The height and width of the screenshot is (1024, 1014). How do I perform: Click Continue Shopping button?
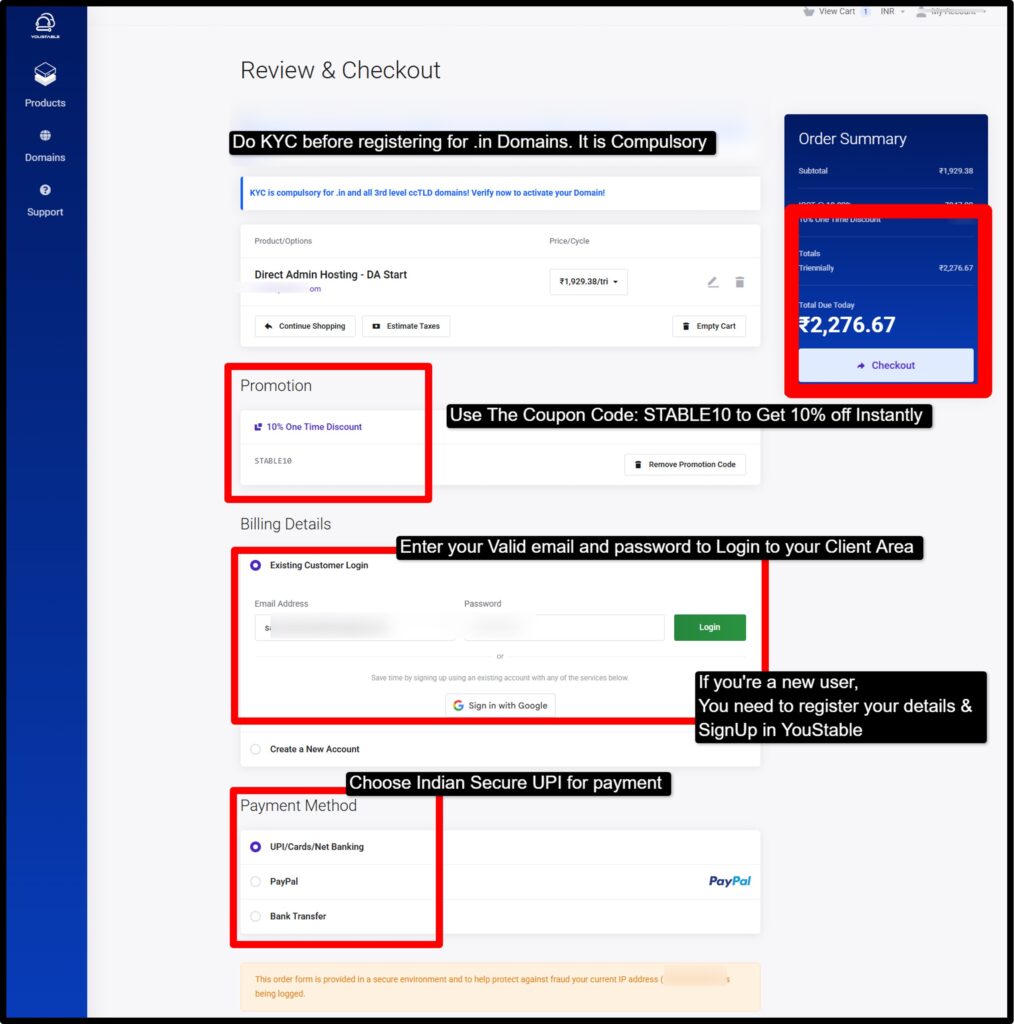(x=305, y=326)
